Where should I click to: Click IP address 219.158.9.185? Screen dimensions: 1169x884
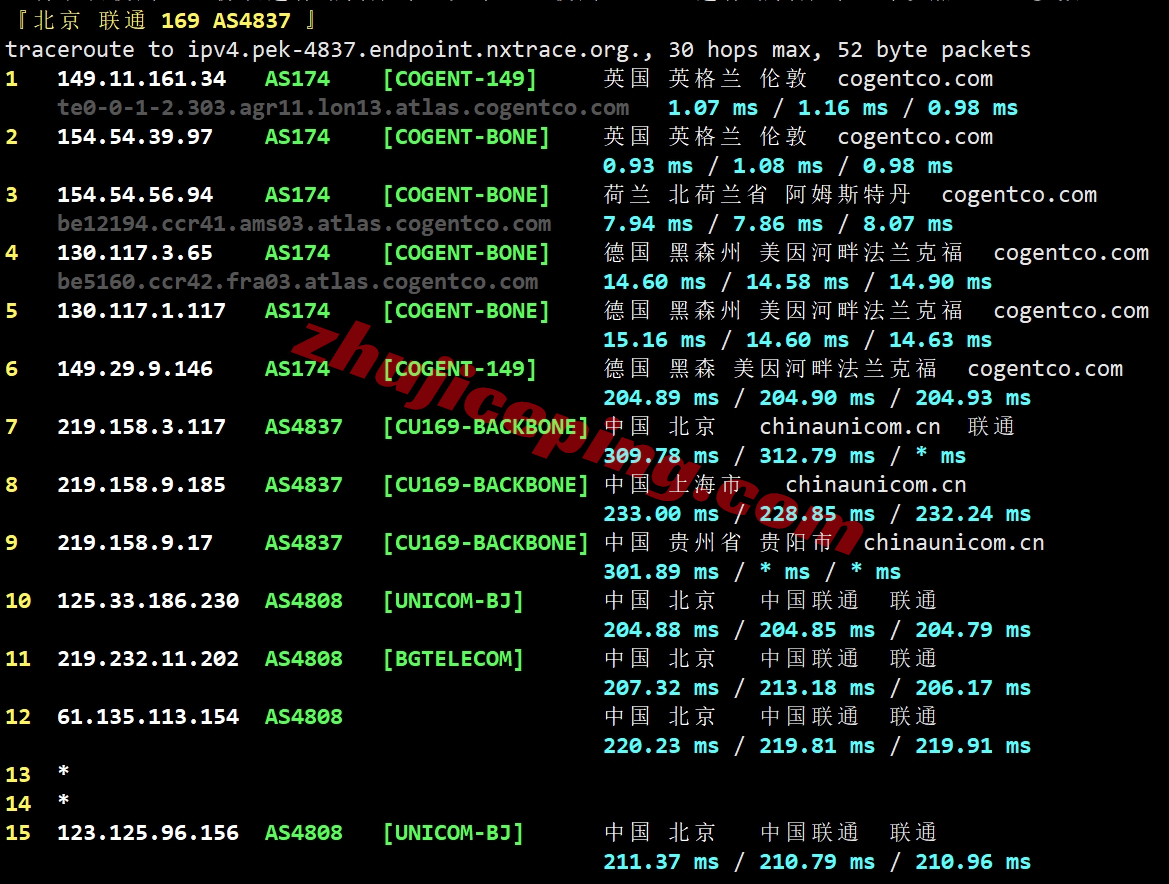142,485
